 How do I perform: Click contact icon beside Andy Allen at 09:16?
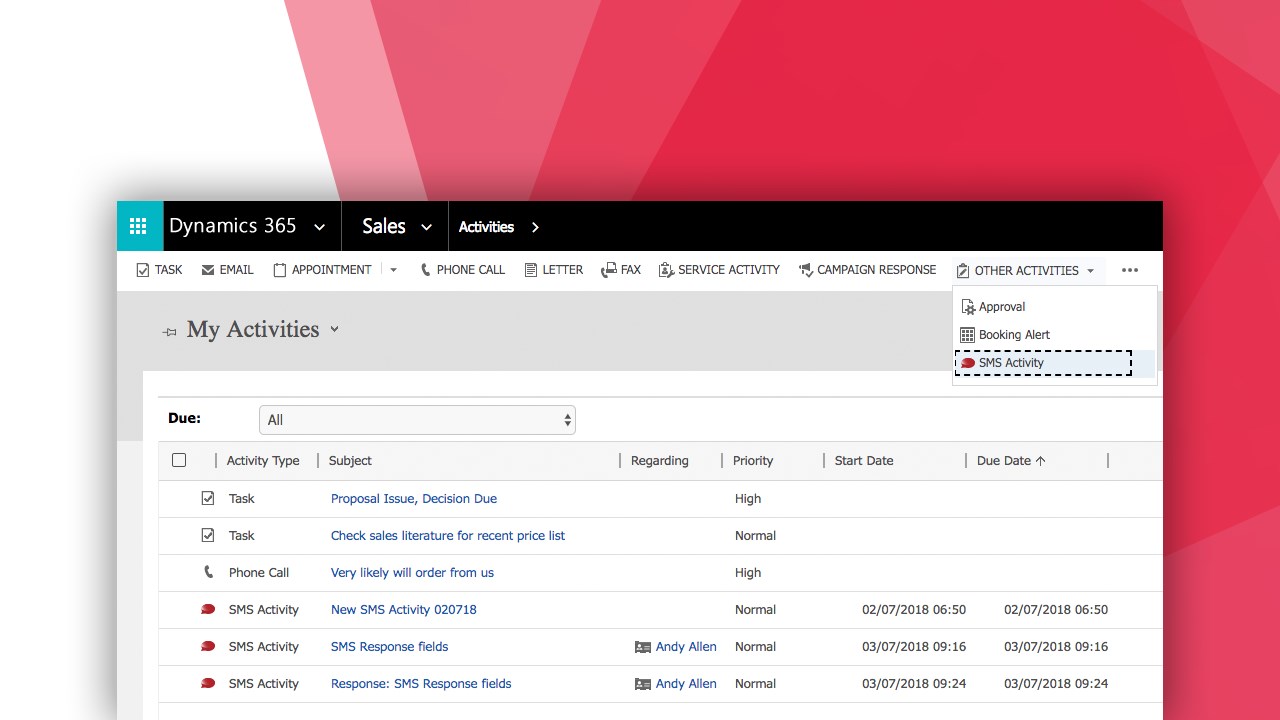643,647
